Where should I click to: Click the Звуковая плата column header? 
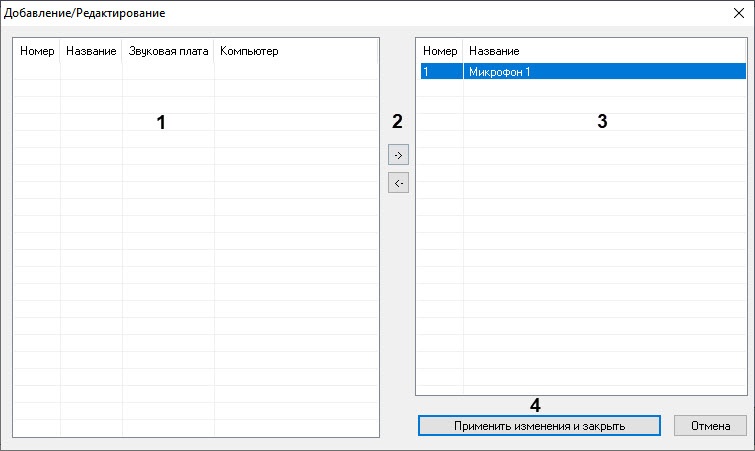(168, 51)
